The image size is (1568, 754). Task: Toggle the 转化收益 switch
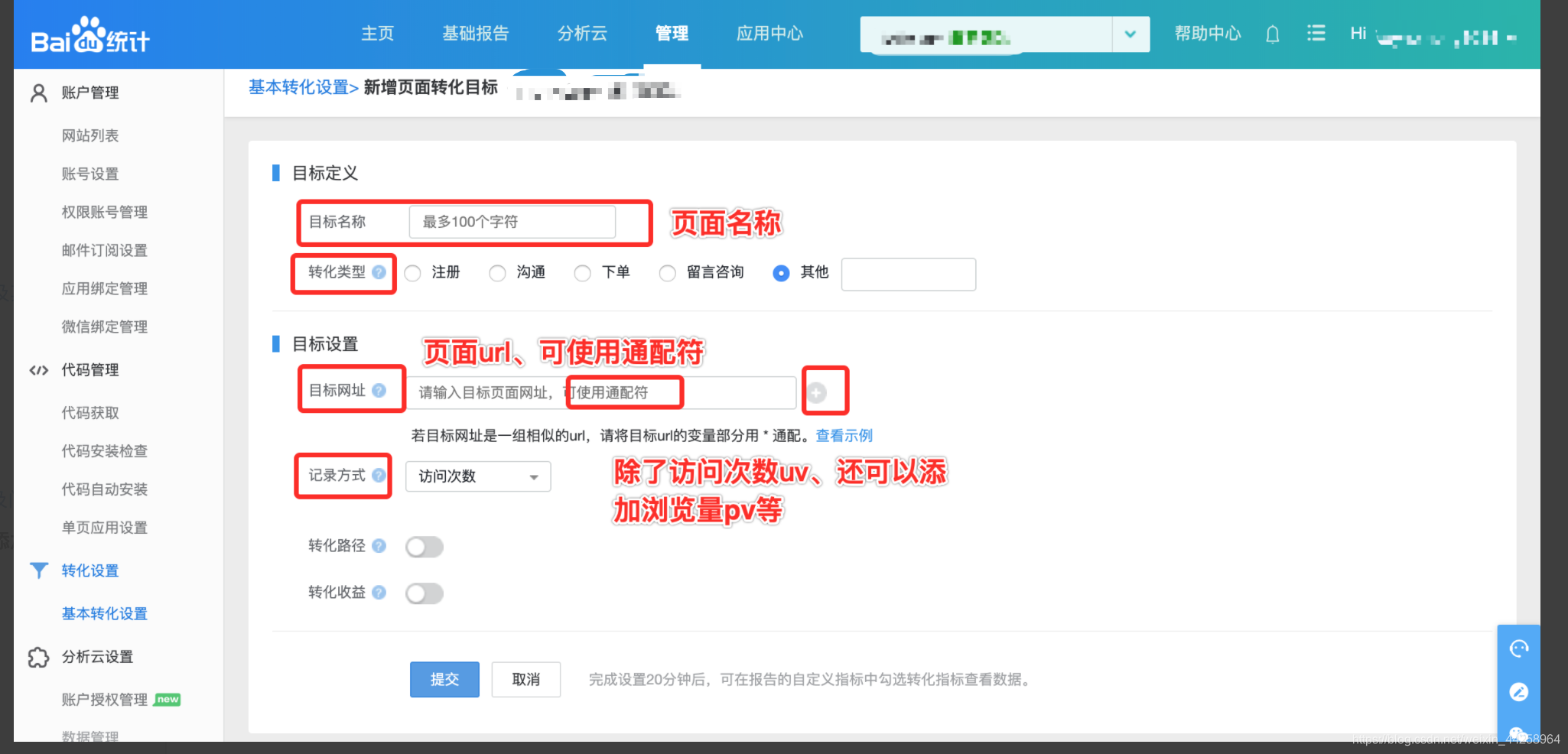point(425,593)
